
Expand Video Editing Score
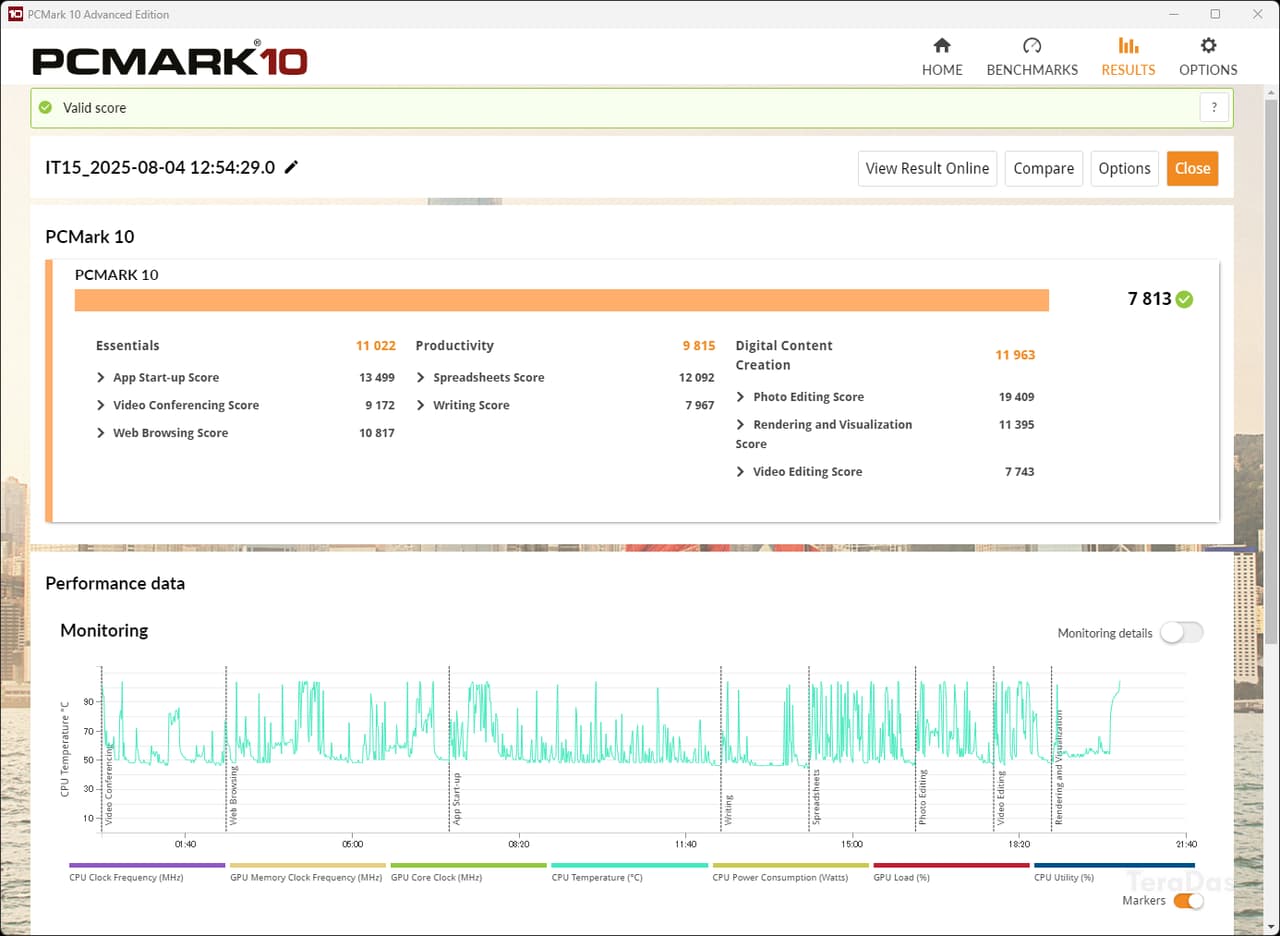(x=741, y=472)
